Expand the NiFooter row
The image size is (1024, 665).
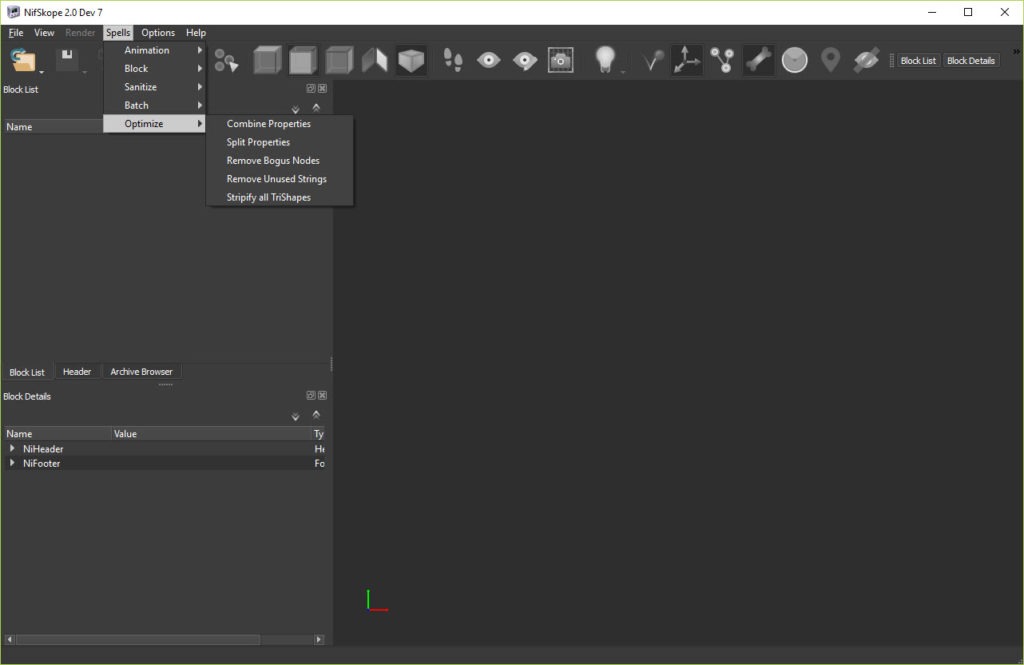coord(12,463)
